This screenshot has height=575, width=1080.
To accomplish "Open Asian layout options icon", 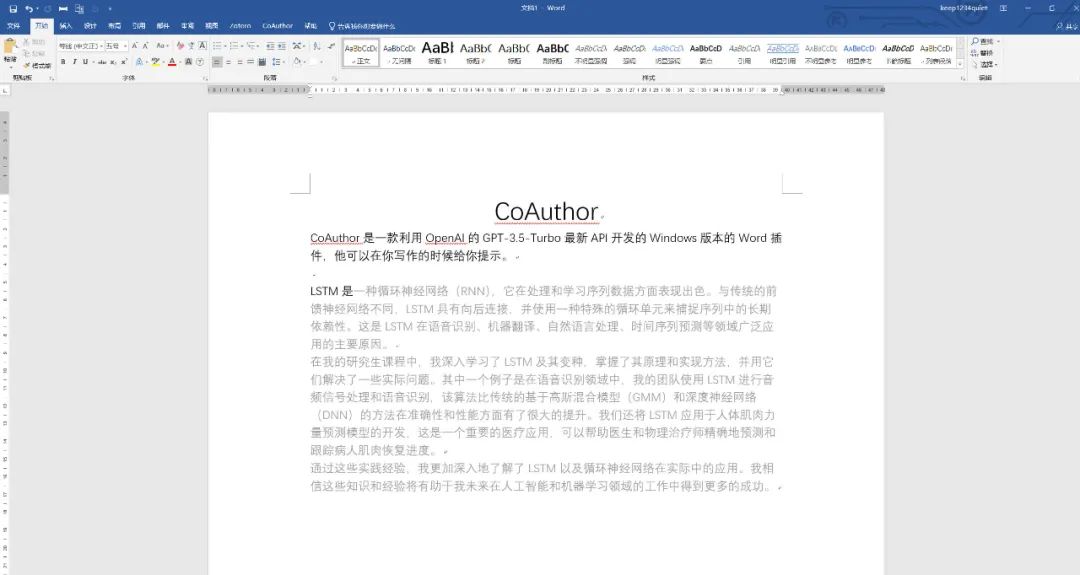I will tap(296, 45).
